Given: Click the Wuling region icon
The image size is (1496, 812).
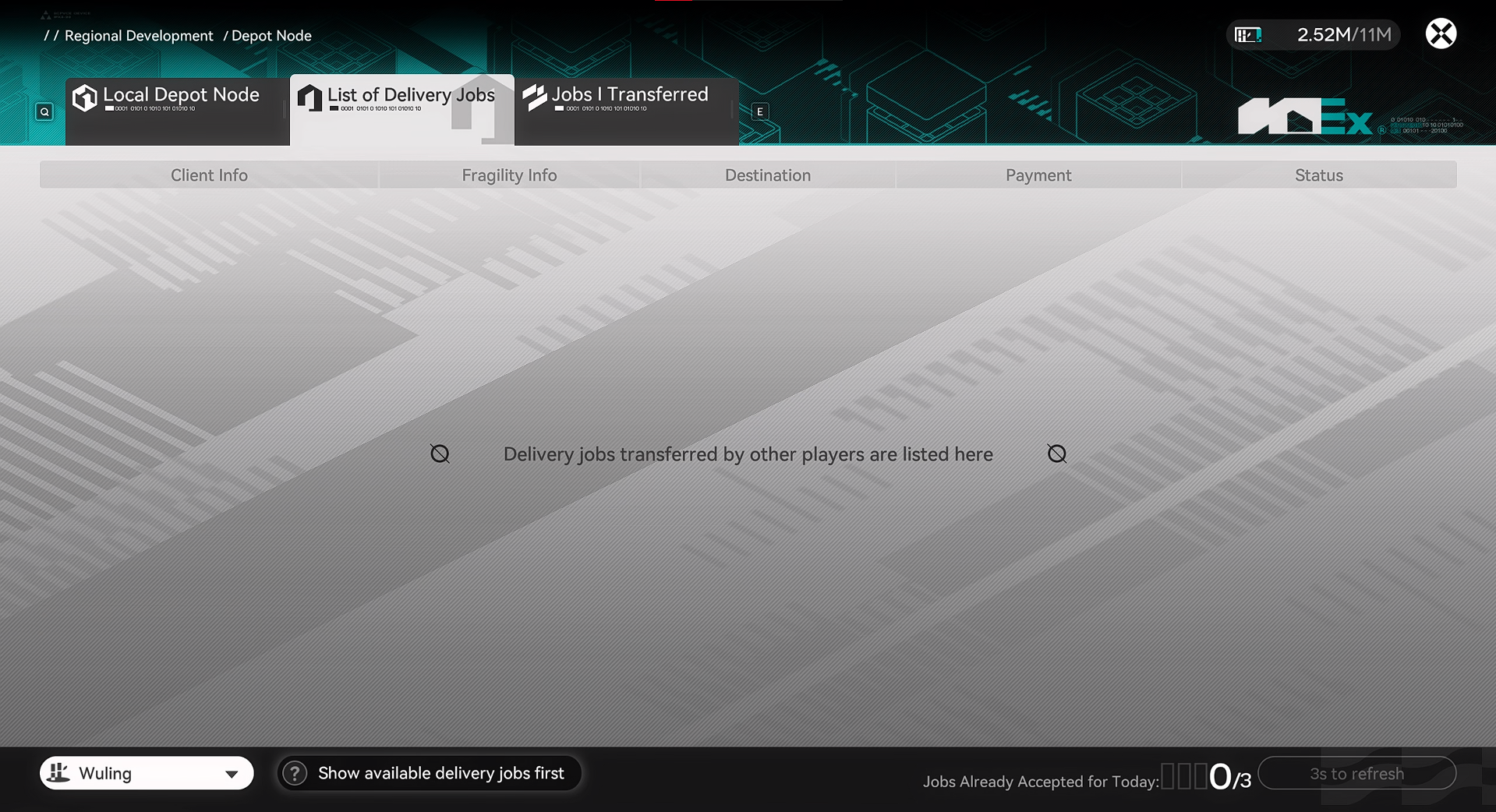Looking at the screenshot, I should tap(58, 772).
